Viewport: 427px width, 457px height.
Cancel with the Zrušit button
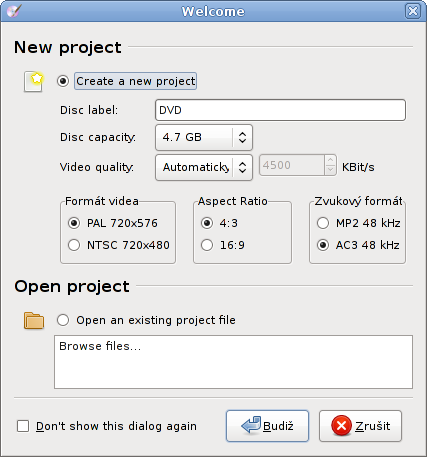click(x=360, y=426)
